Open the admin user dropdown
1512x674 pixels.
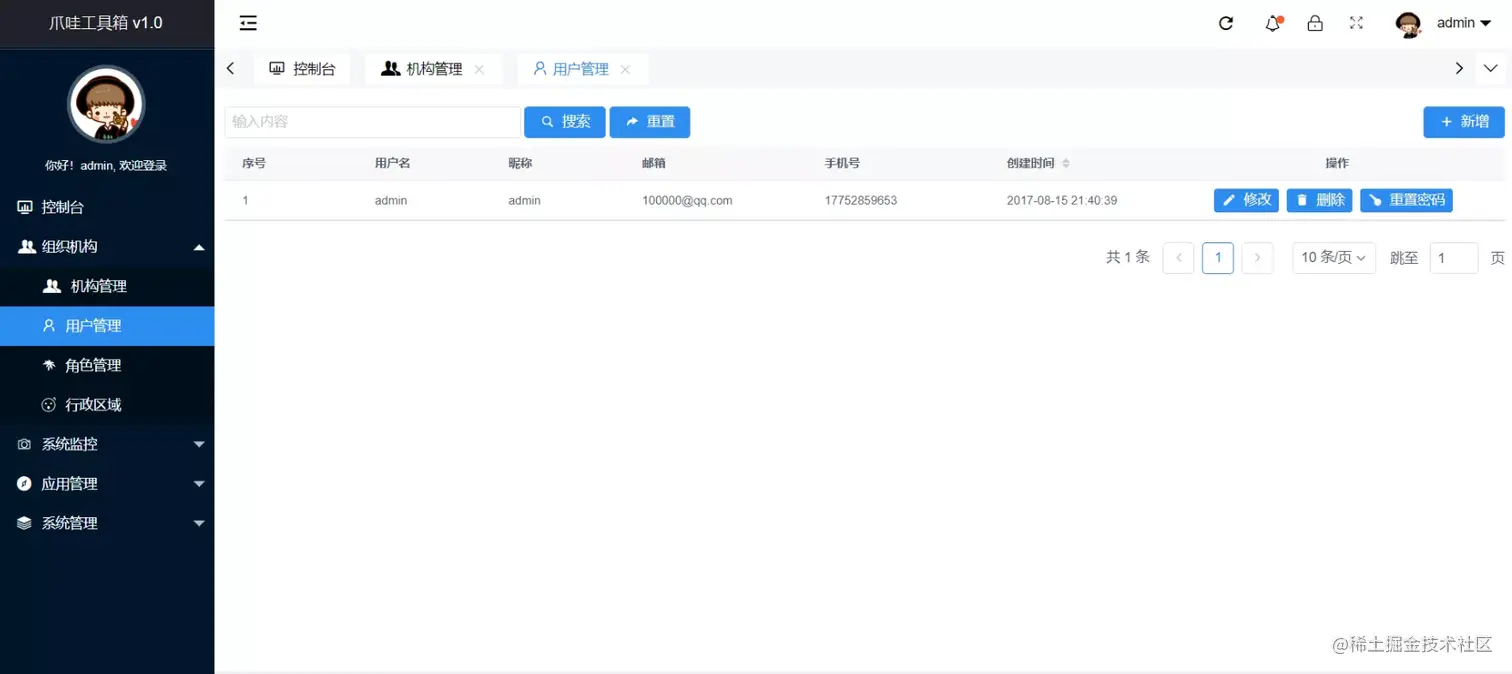pyautogui.click(x=1464, y=23)
